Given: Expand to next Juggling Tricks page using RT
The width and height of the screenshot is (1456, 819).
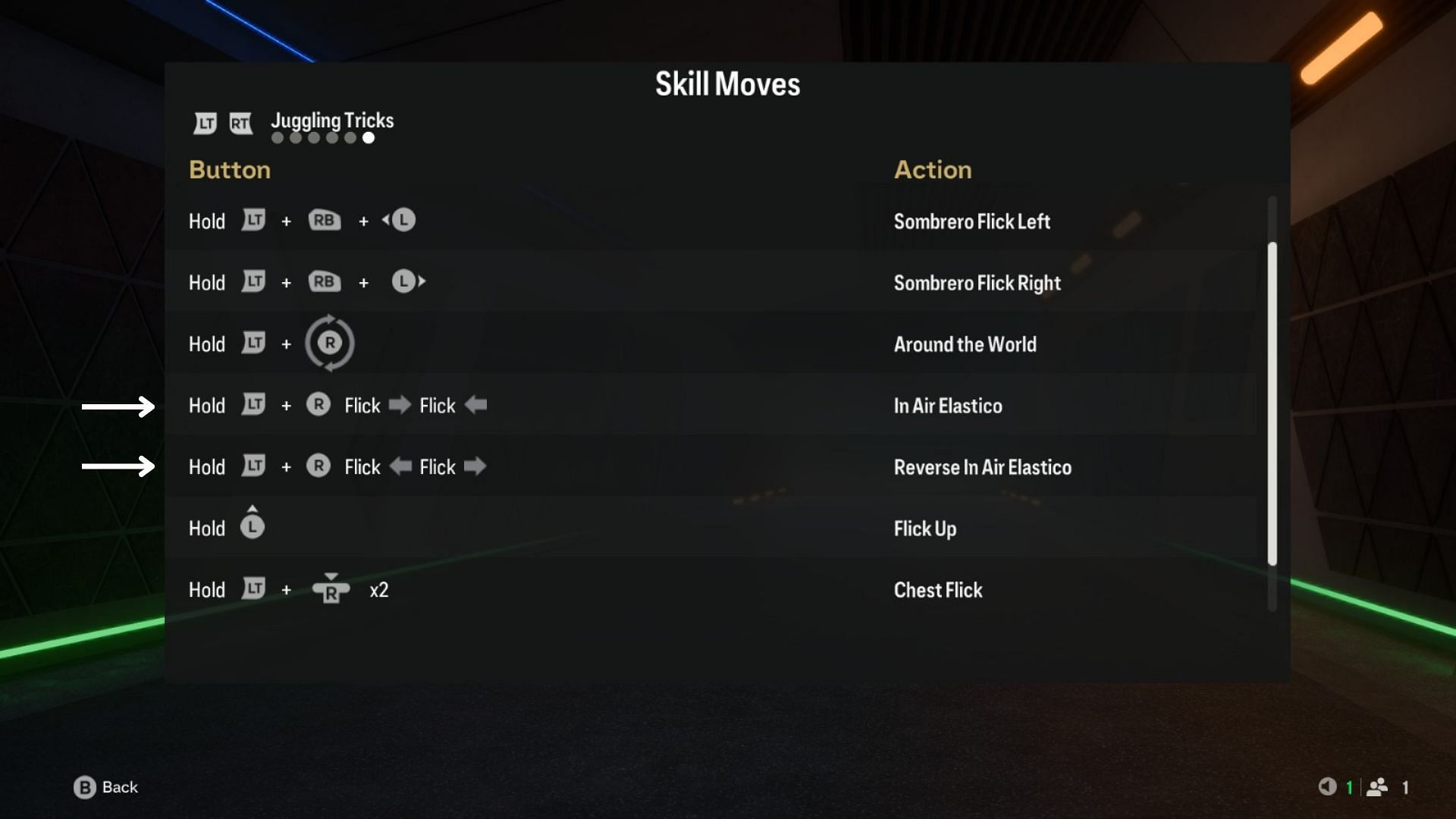Looking at the screenshot, I should [x=240, y=121].
